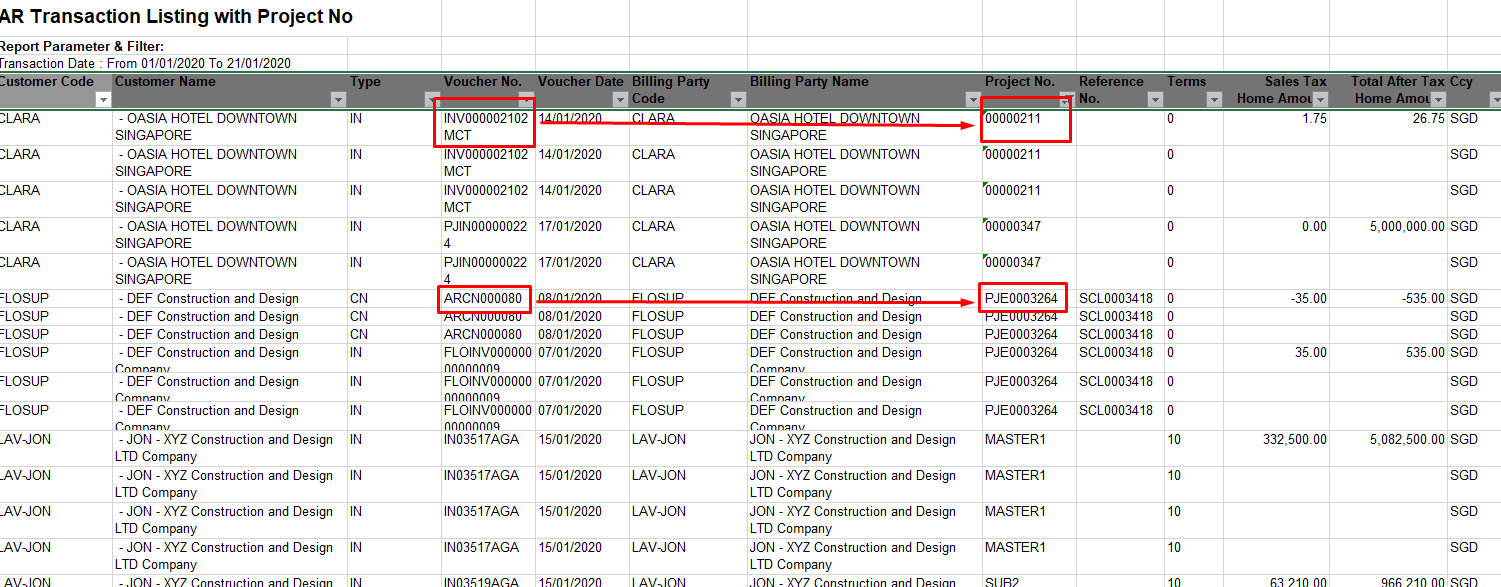The height and width of the screenshot is (587, 1501).
Task: Select the voucher cell INV000002102MCT
Action: pos(483,126)
